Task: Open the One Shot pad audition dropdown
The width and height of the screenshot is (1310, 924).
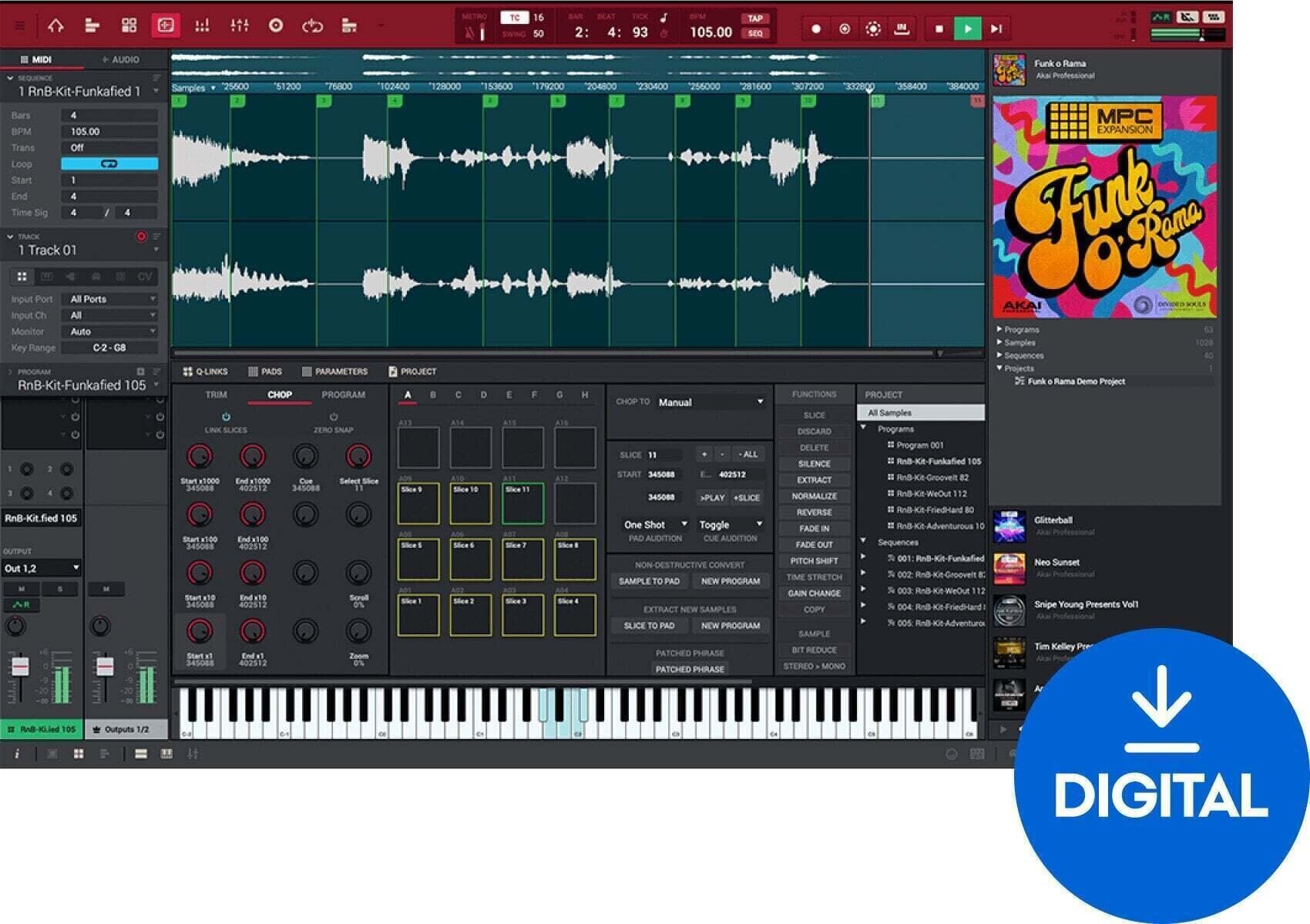Action: tap(656, 524)
